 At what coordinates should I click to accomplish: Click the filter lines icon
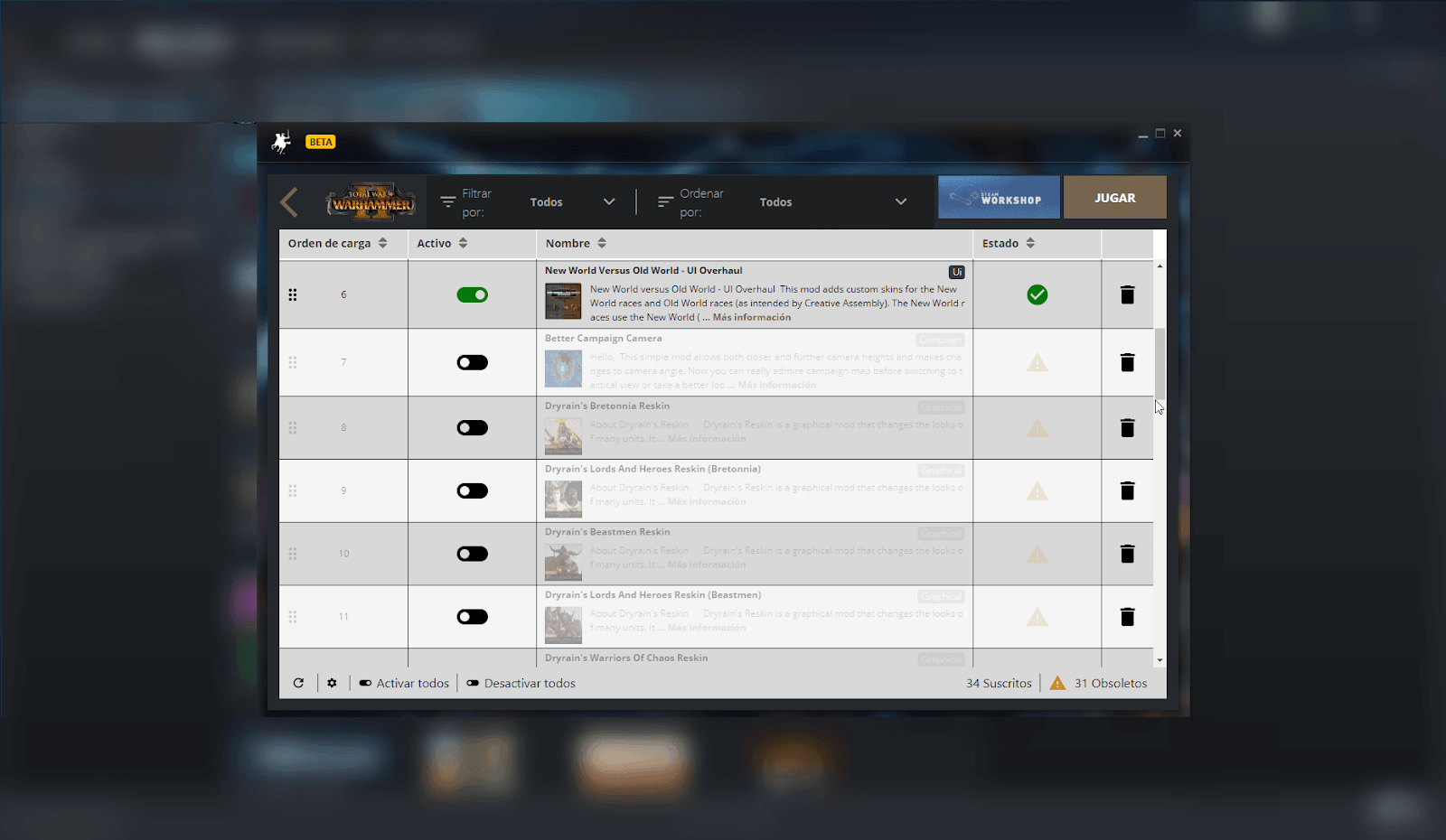[447, 202]
